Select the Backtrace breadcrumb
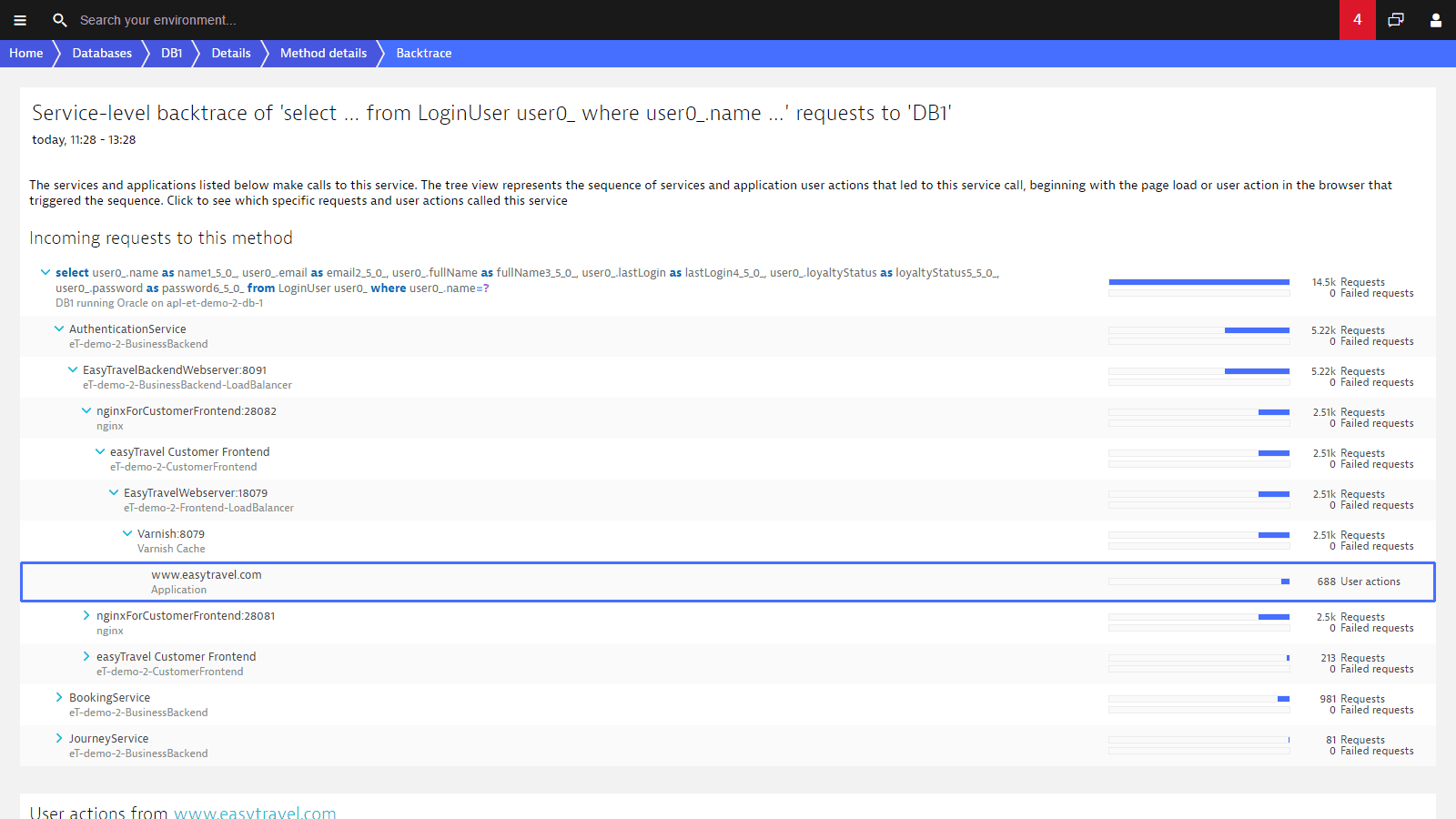This screenshot has width=1456, height=819. [424, 54]
